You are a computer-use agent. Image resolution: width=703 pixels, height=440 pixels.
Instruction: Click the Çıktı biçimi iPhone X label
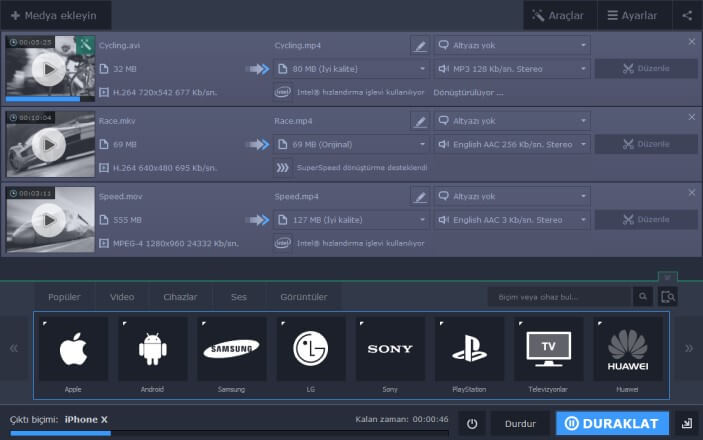[x=59, y=419]
